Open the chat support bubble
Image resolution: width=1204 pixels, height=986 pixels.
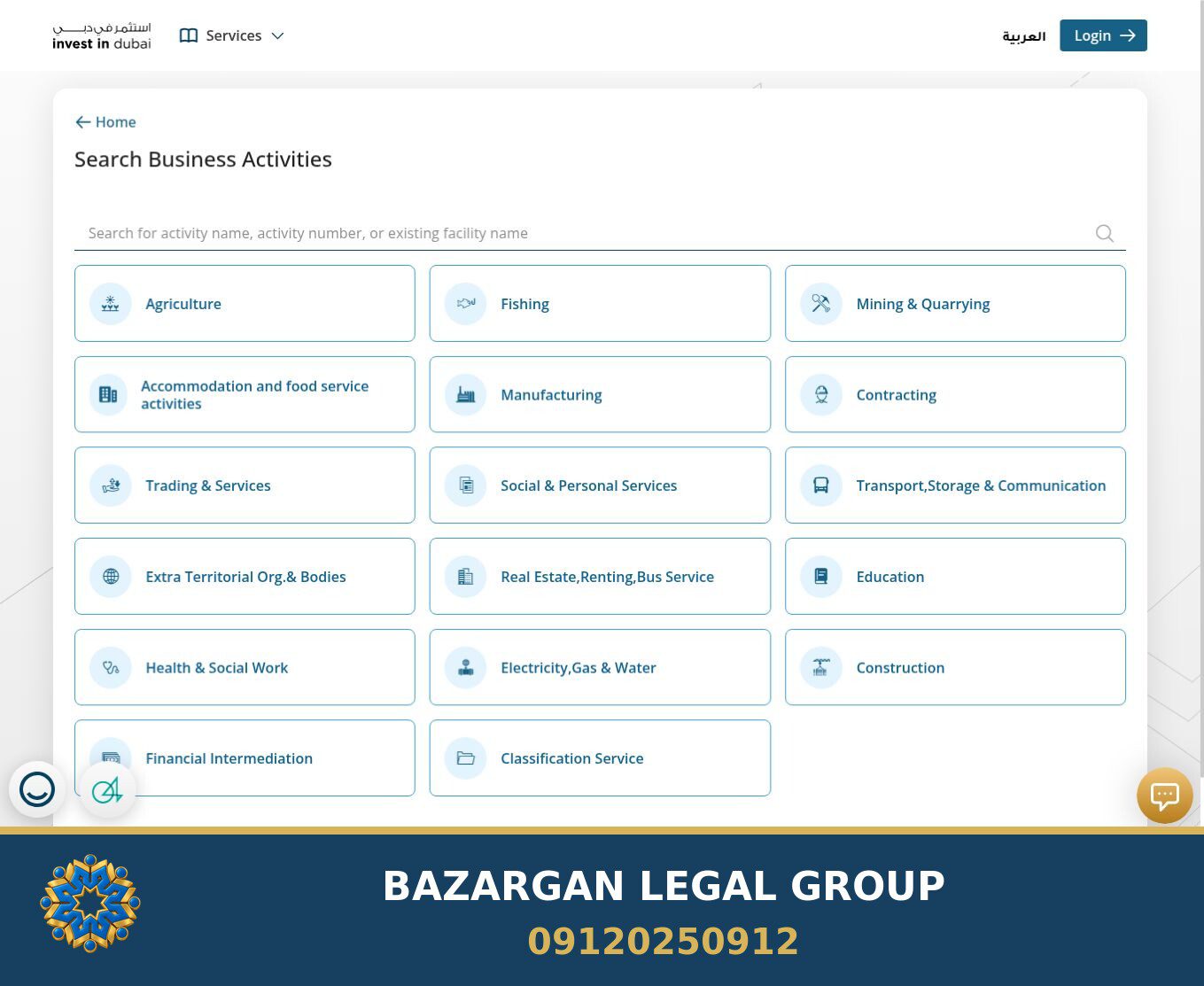(1165, 796)
